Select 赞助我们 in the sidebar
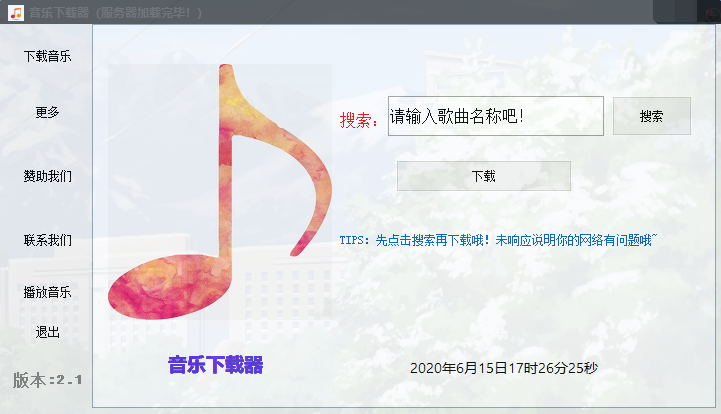 (47, 176)
